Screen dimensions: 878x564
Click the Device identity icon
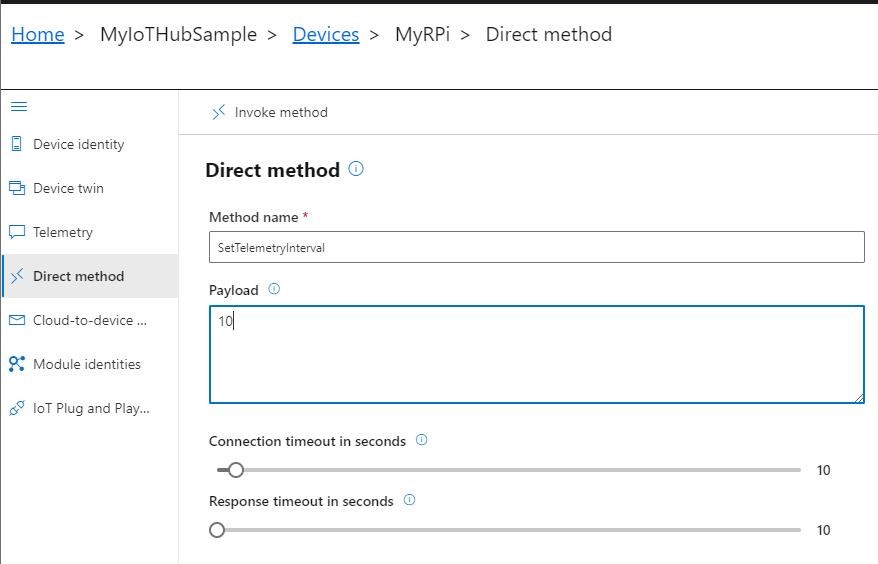click(16, 144)
